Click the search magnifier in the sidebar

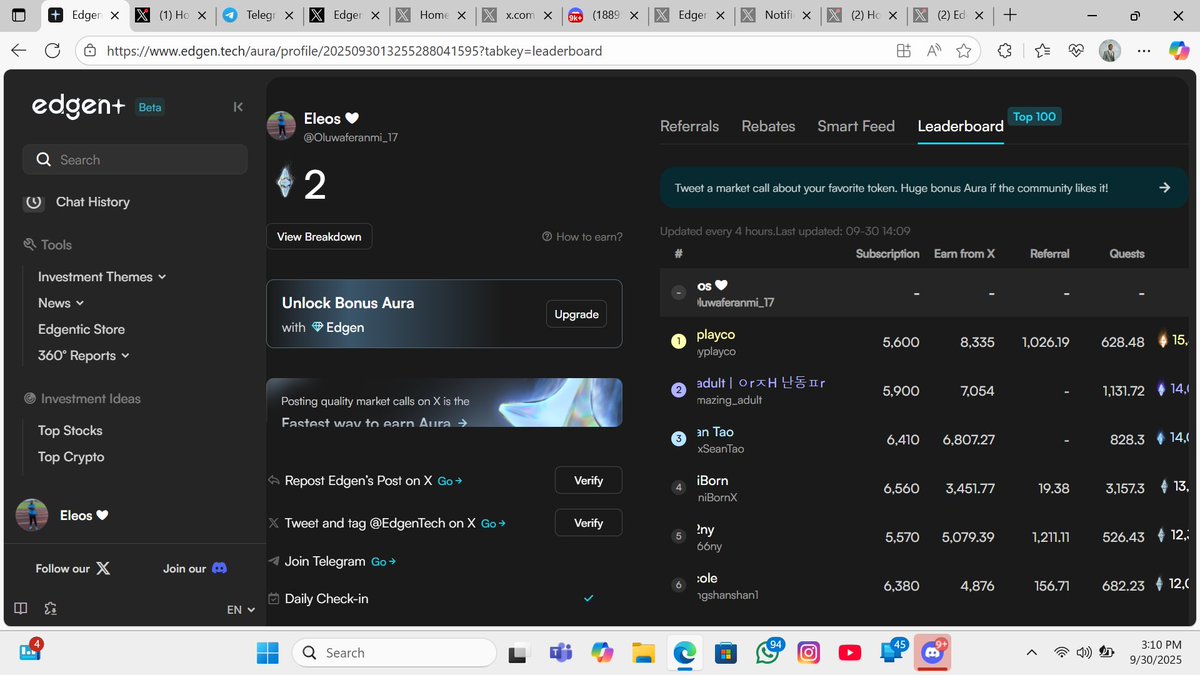pos(43,159)
